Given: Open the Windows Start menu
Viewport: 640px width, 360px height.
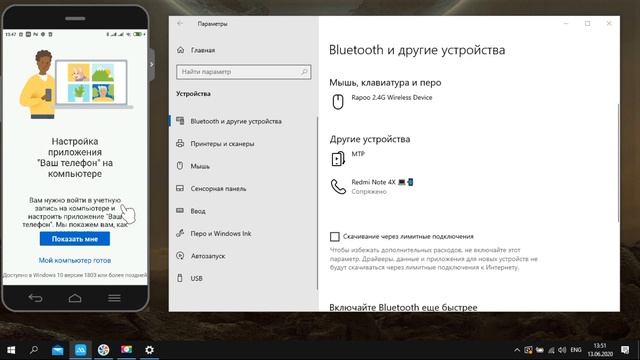Looking at the screenshot, I should 11,350.
